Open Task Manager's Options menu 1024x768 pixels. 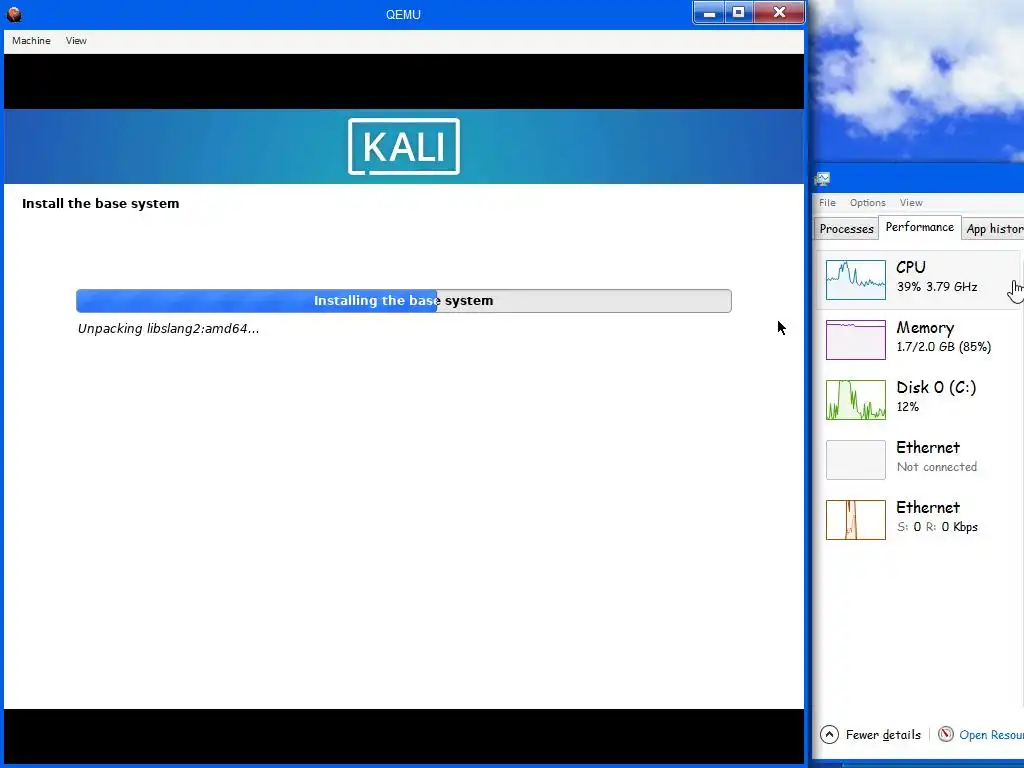pos(867,202)
